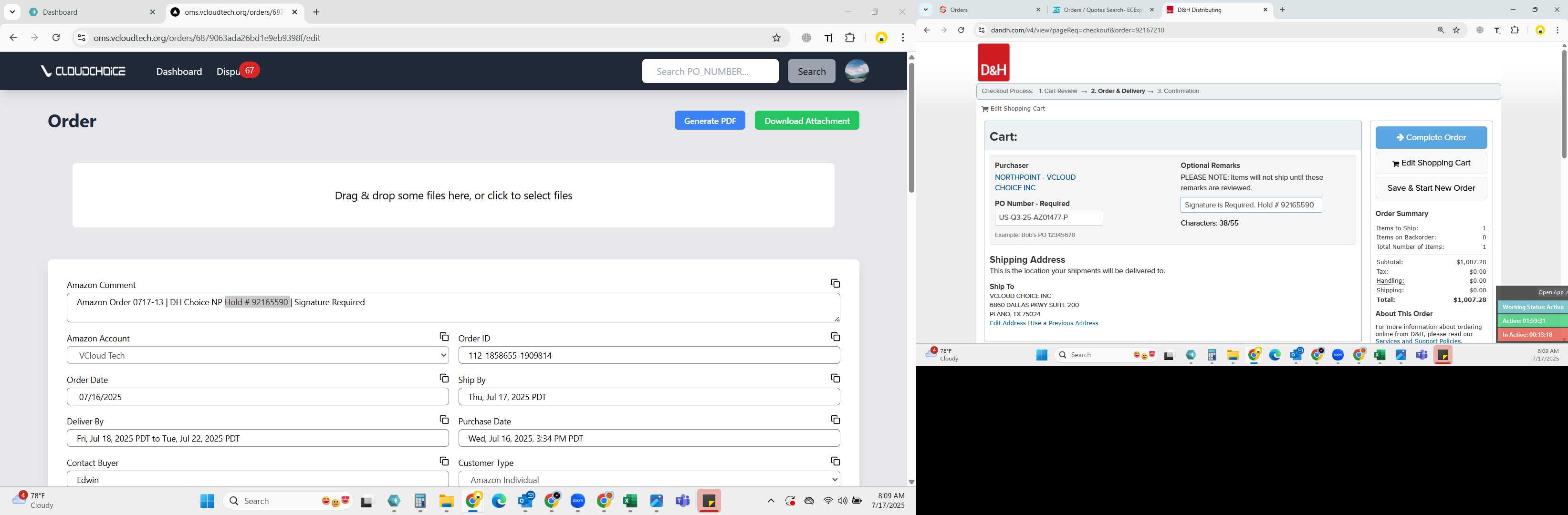The width and height of the screenshot is (1568, 515).
Task: Open tab search chevron in D&H window
Action: (925, 10)
